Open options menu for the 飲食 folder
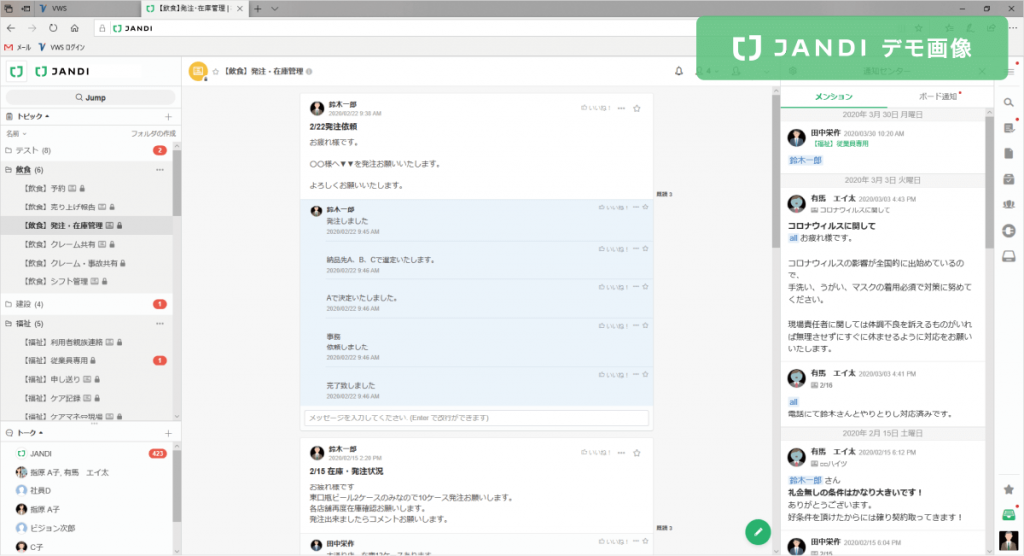Viewport: 1024px width, 556px height. click(x=160, y=170)
